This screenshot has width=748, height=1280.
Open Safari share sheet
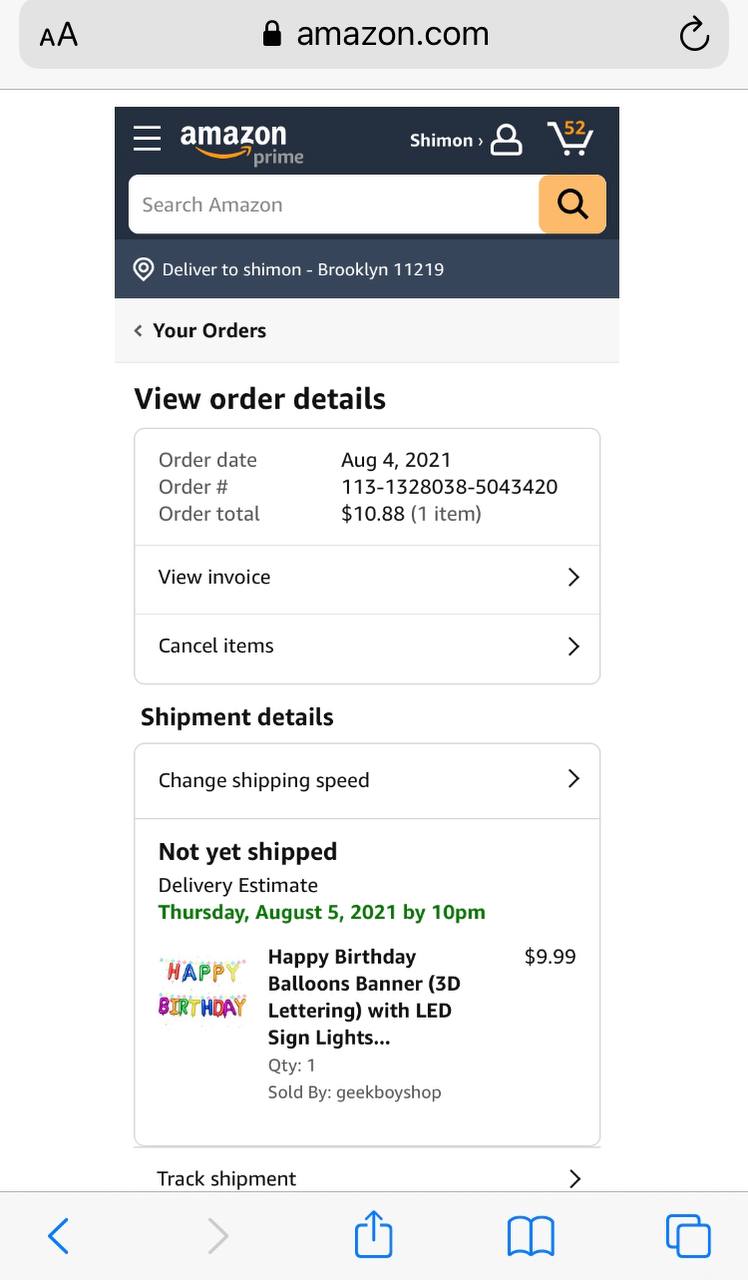click(x=374, y=1235)
